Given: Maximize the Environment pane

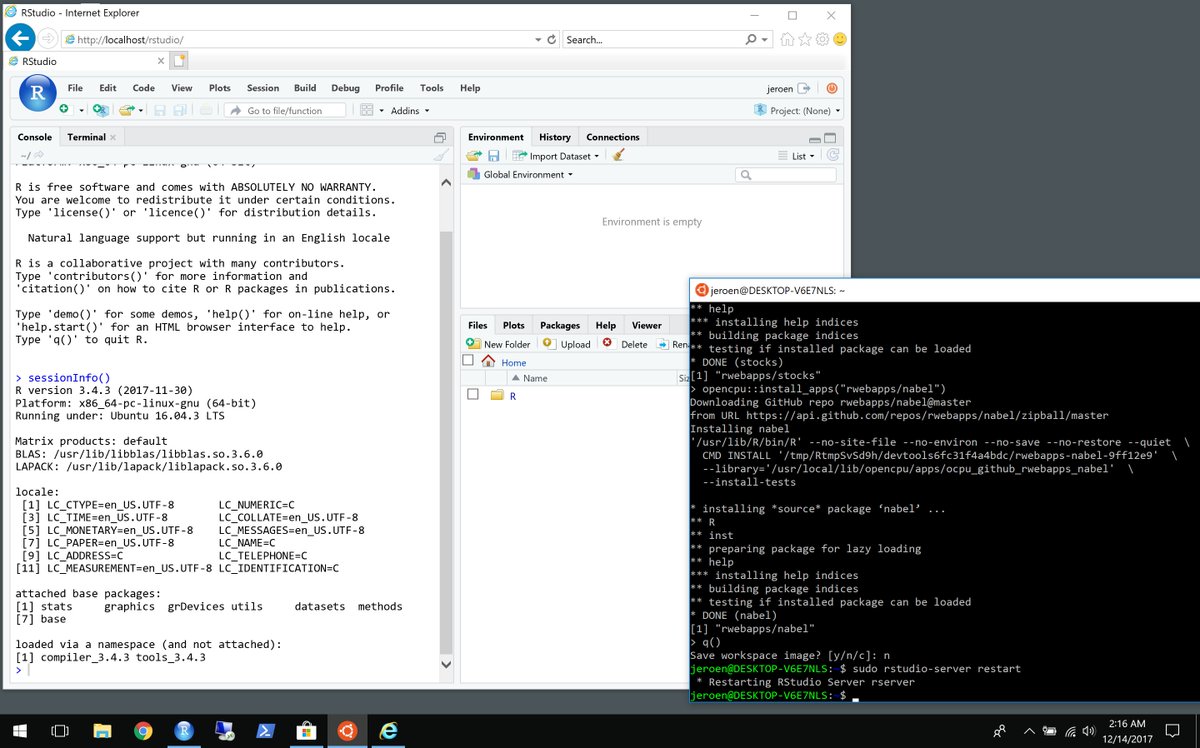Looking at the screenshot, I should click(x=830, y=138).
